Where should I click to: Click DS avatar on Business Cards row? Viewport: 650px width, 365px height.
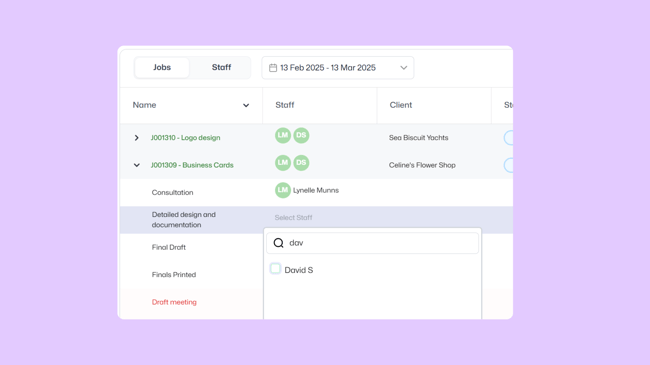[x=301, y=163]
